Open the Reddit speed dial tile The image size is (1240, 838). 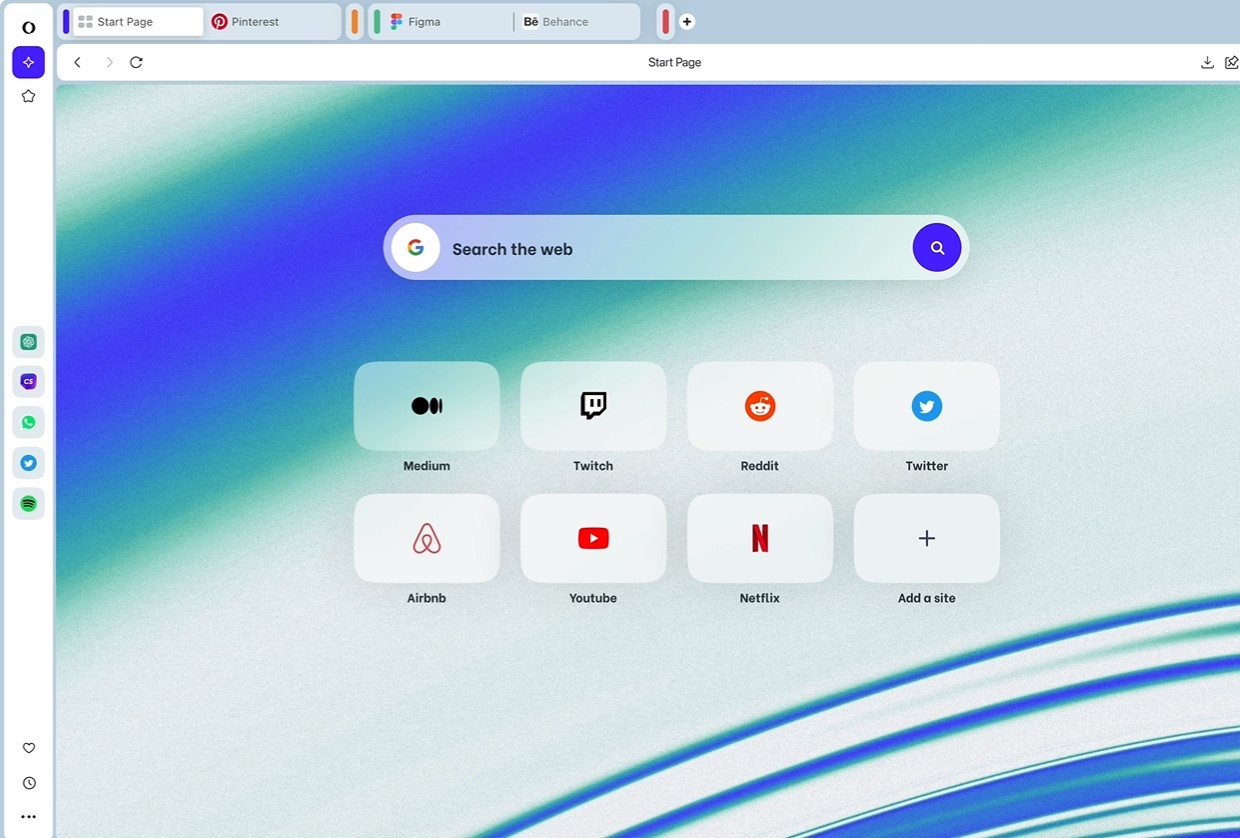click(760, 406)
